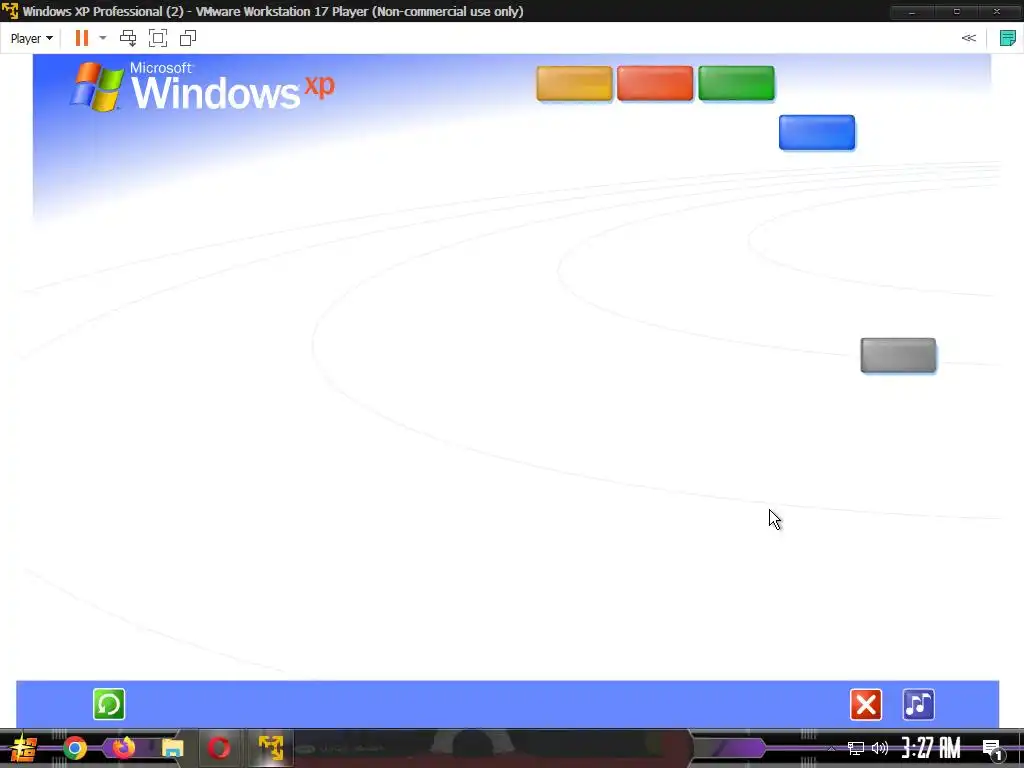Image resolution: width=1024 pixels, height=768 pixels.
Task: Open notification center icon
Action: click(x=993, y=749)
